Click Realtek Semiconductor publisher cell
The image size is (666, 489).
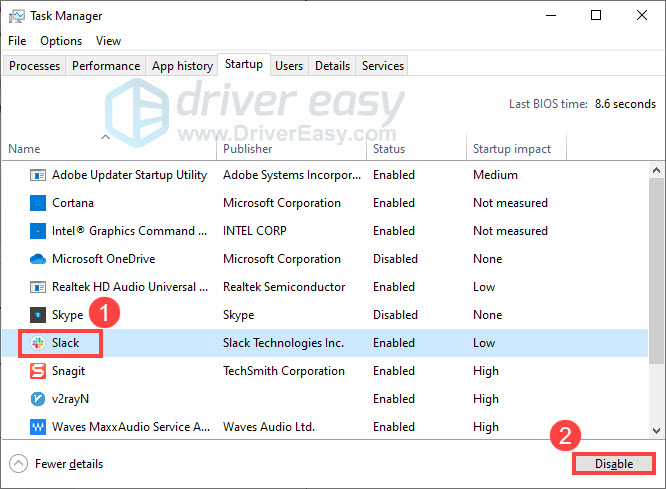284,287
